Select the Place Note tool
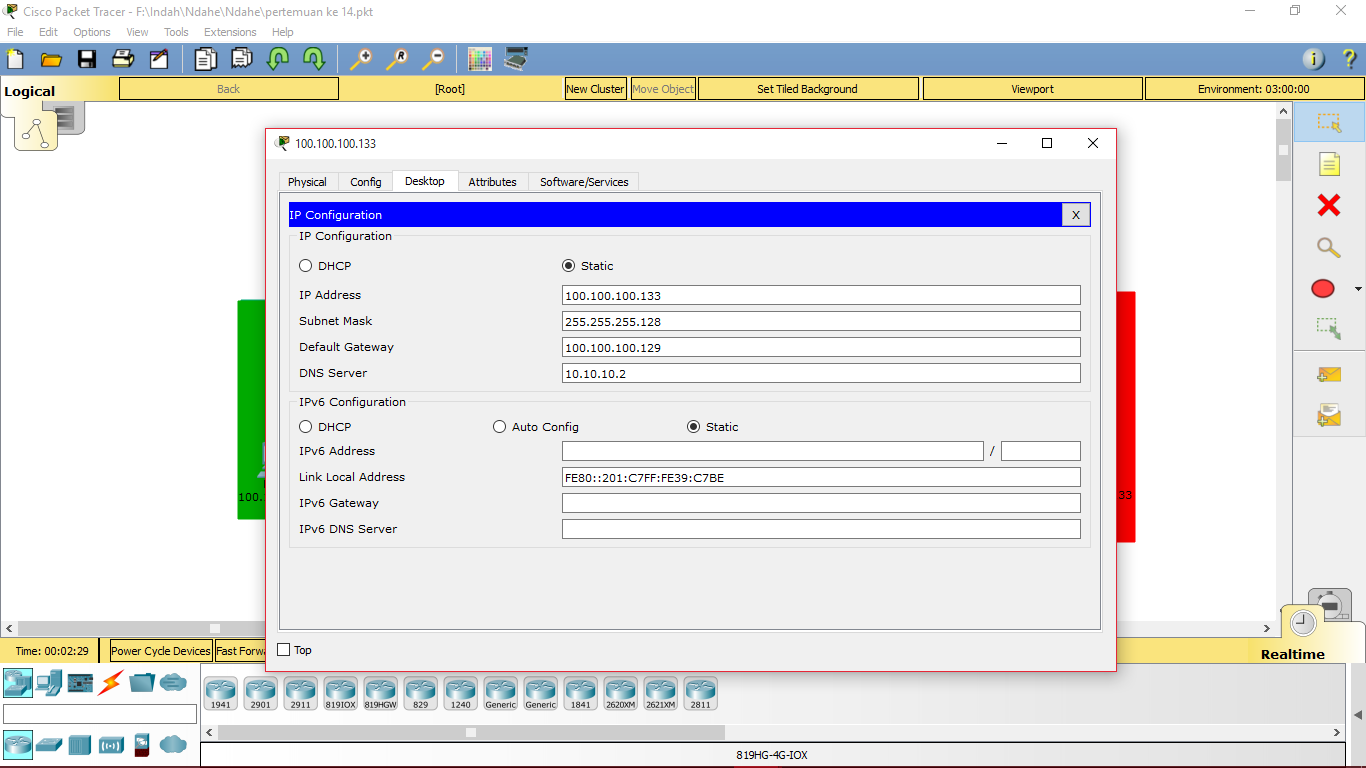This screenshot has height=768, width=1366. pos(1329,163)
